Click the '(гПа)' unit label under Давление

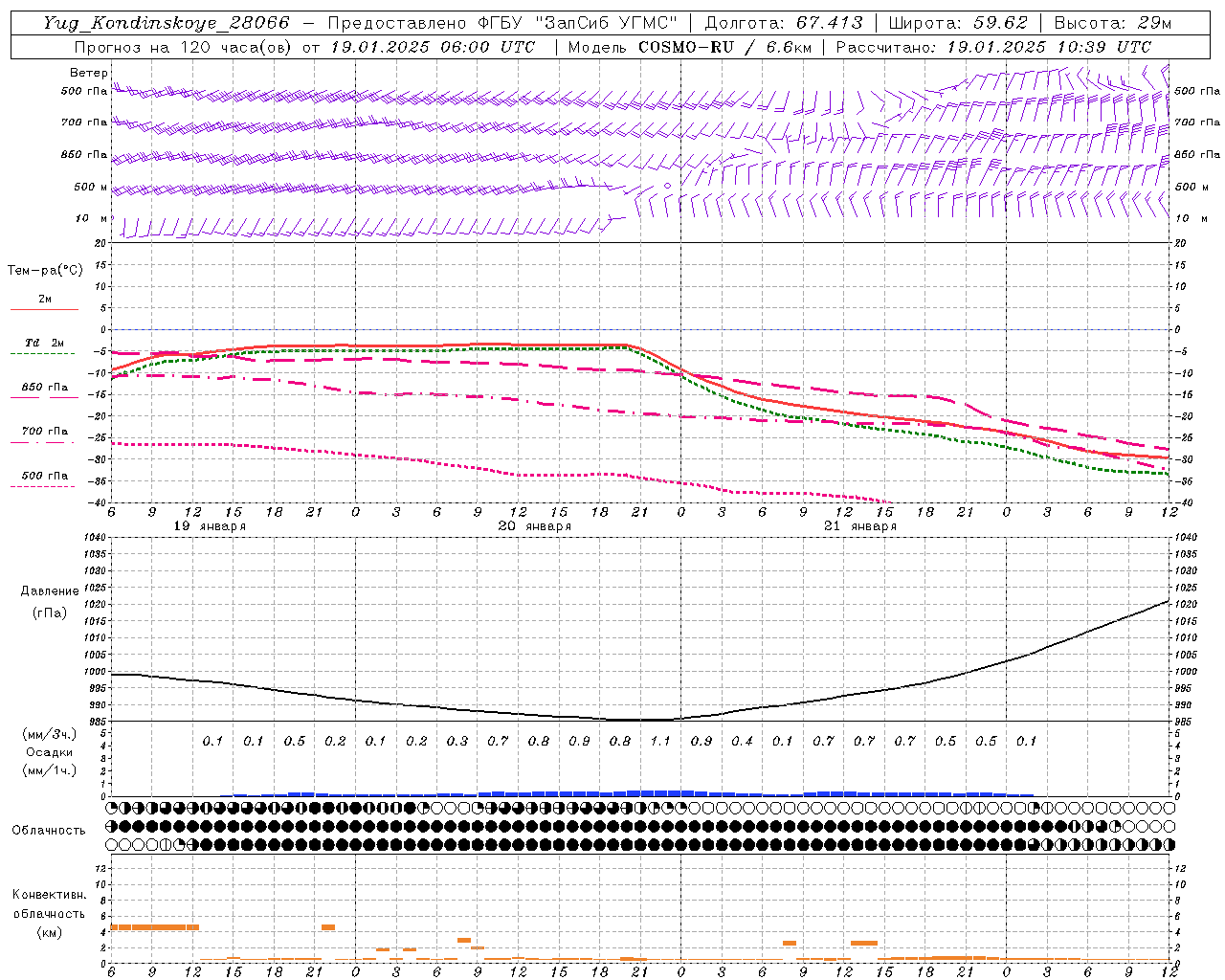[x=50, y=612]
